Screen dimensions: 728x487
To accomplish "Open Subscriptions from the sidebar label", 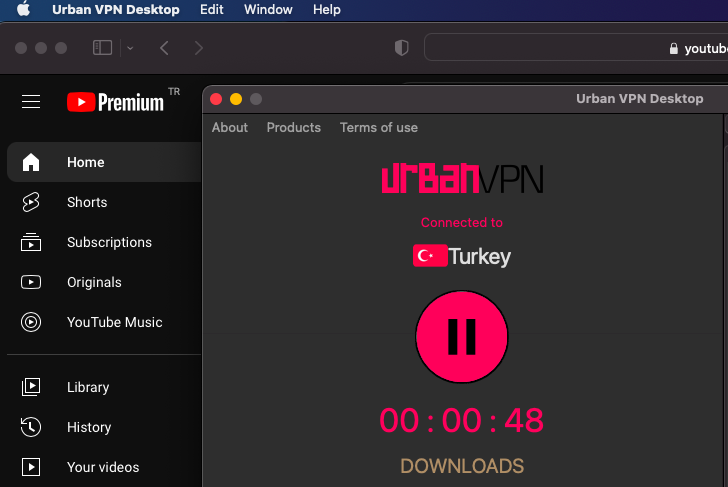I will point(109,242).
